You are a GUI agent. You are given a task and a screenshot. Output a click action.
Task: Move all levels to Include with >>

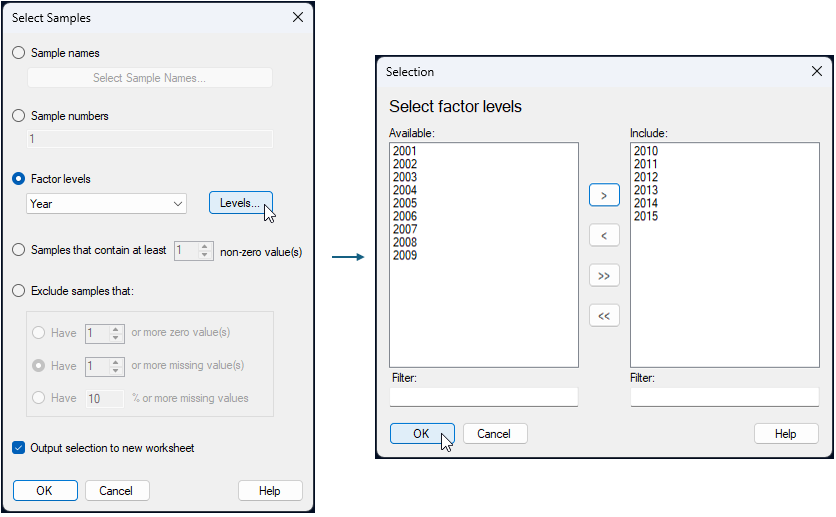pos(604,275)
